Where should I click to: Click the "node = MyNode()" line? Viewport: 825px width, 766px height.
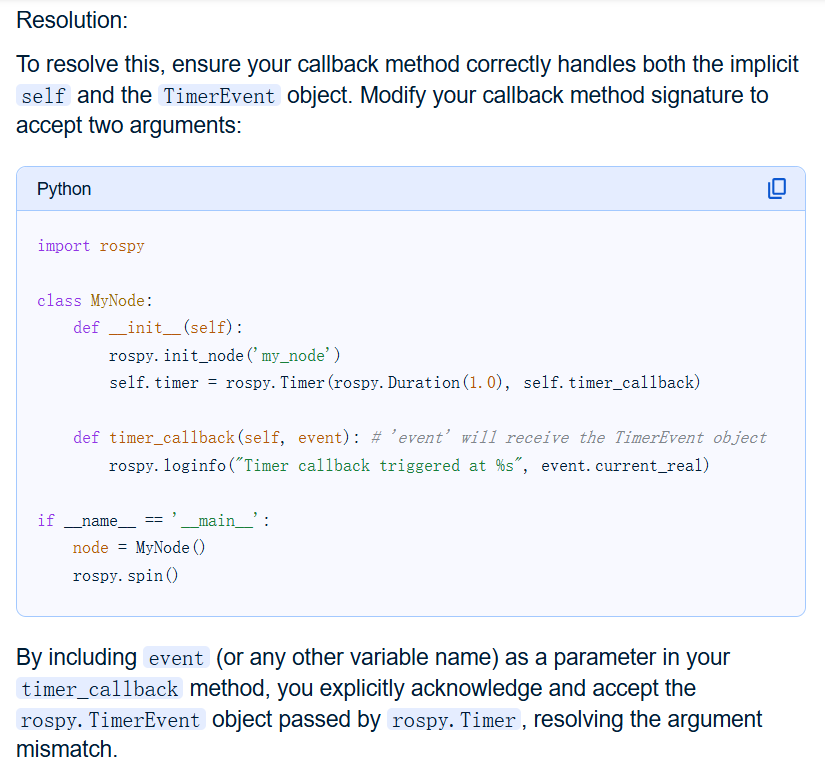point(139,548)
